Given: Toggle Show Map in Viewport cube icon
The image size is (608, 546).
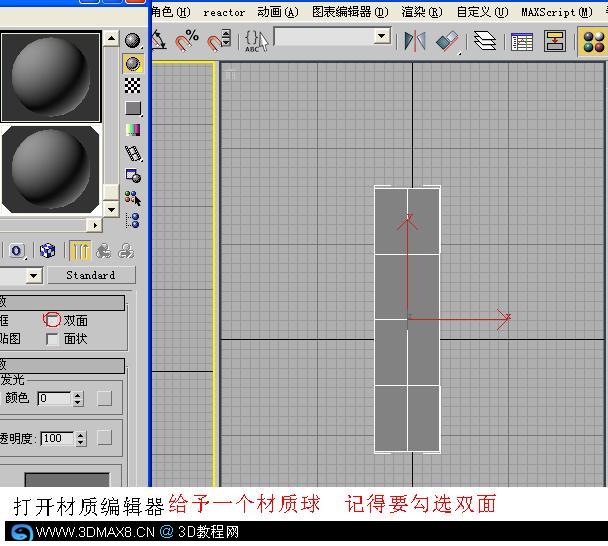Looking at the screenshot, I should point(47,251).
